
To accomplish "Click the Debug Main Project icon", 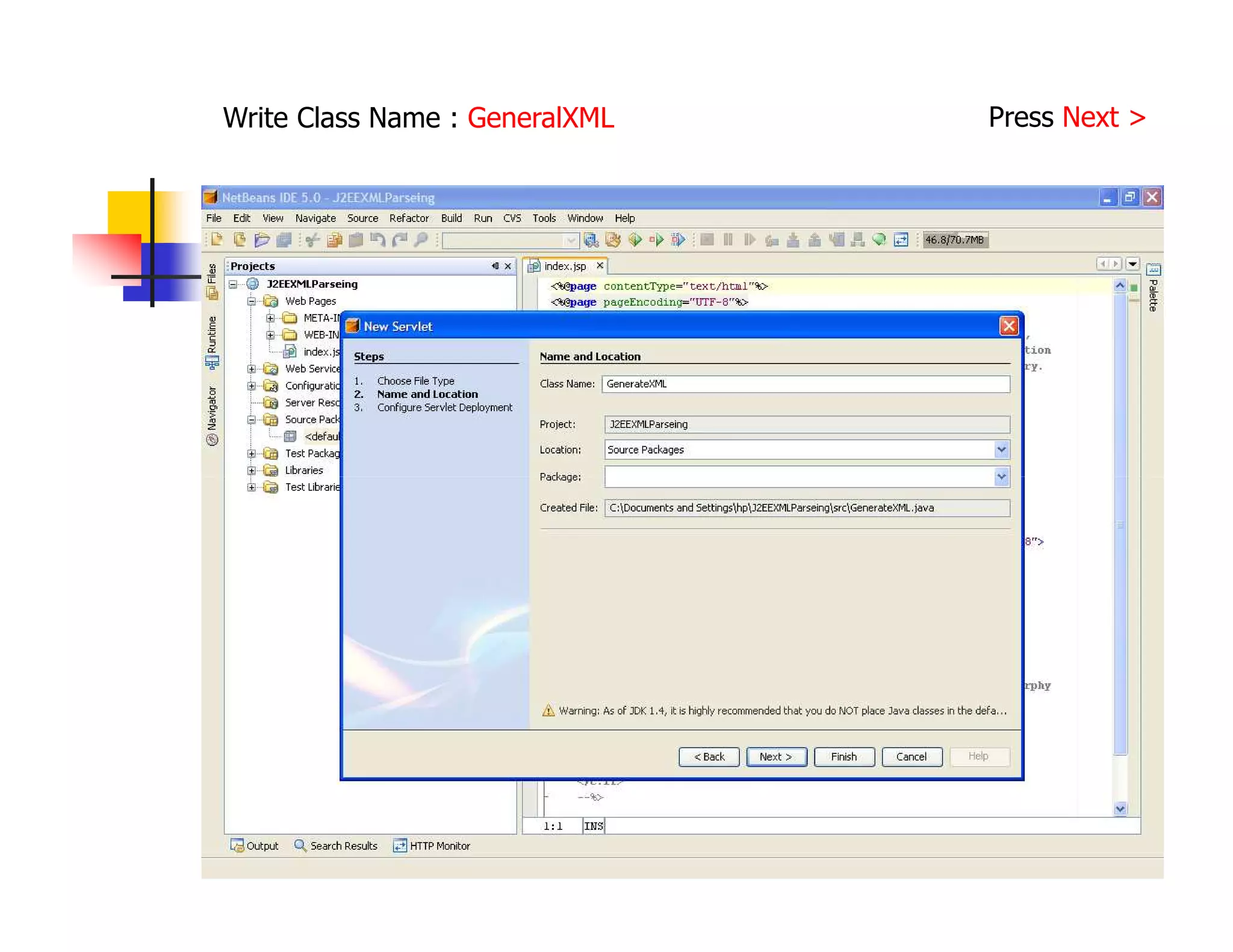I will [x=656, y=240].
